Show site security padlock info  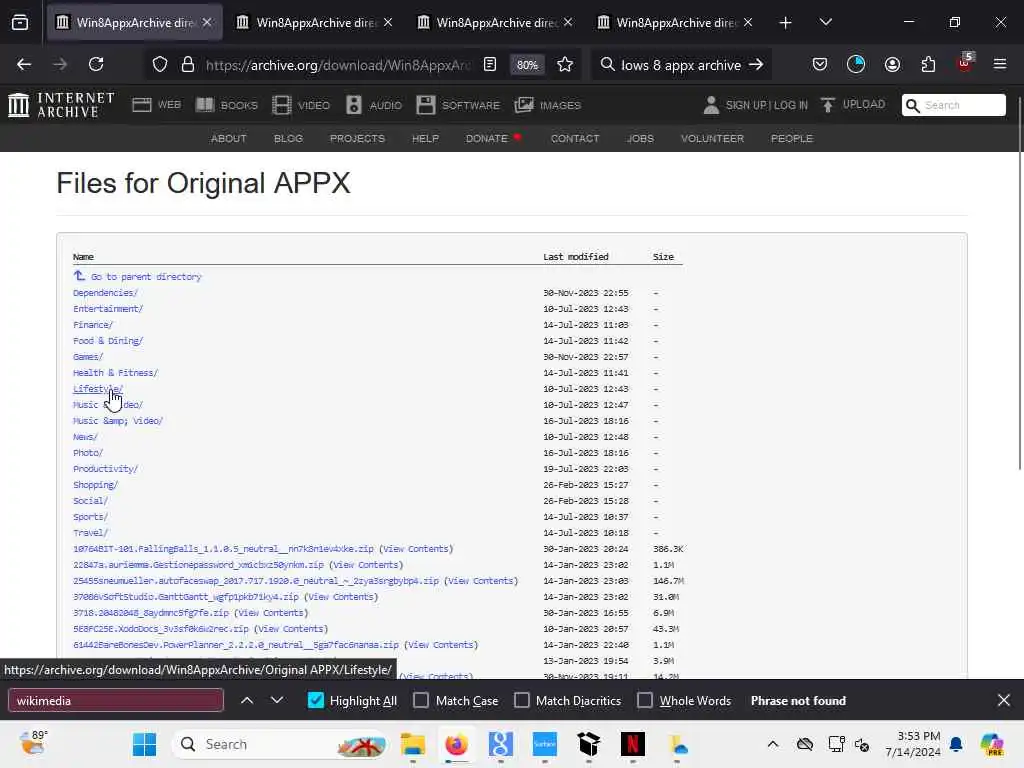click(188, 65)
